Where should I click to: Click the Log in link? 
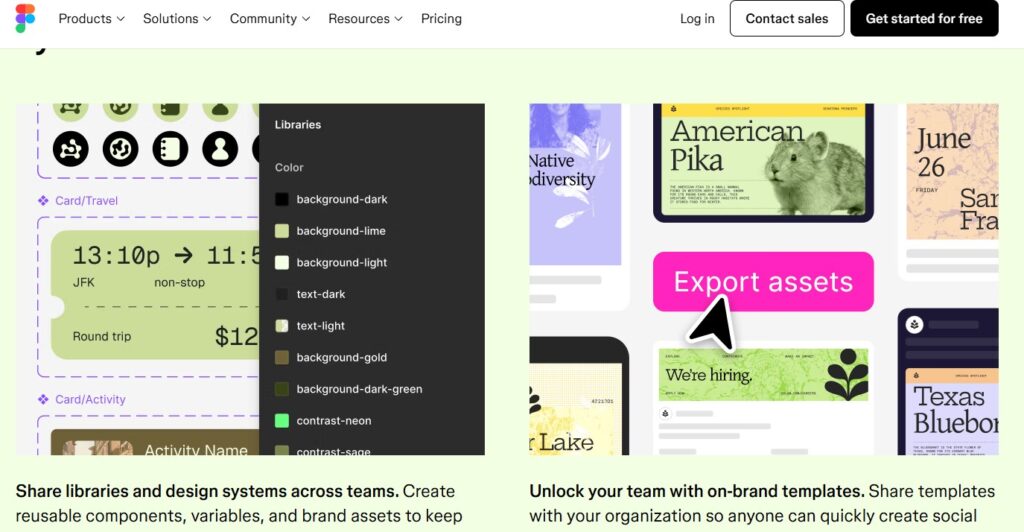(697, 18)
